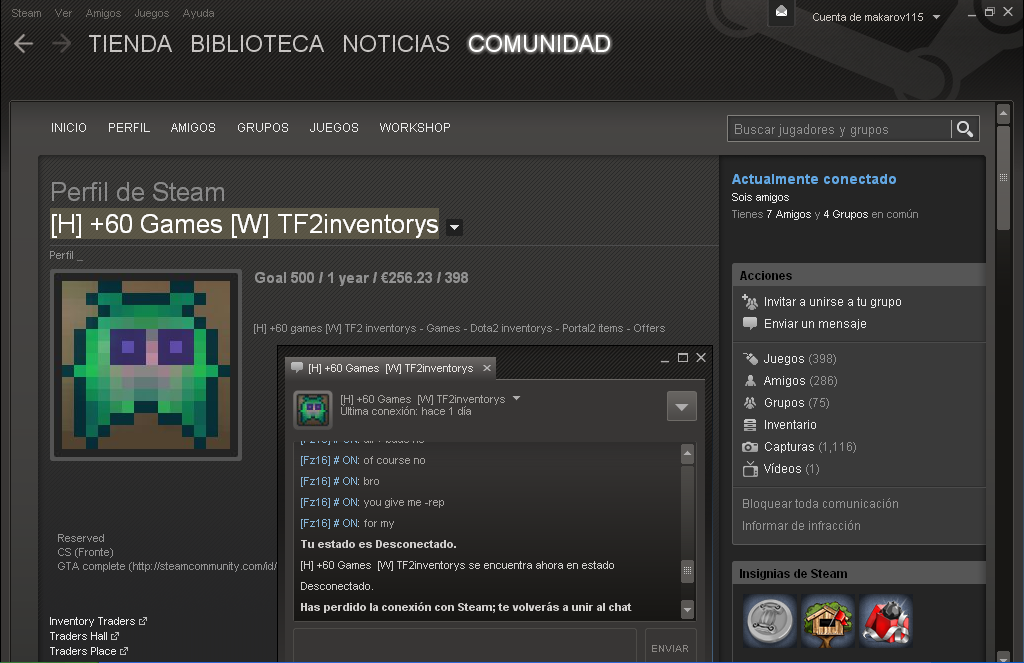Screen dimensions: 1024x663
Task: Click the ENVIAR button in chat
Action: click(x=670, y=646)
